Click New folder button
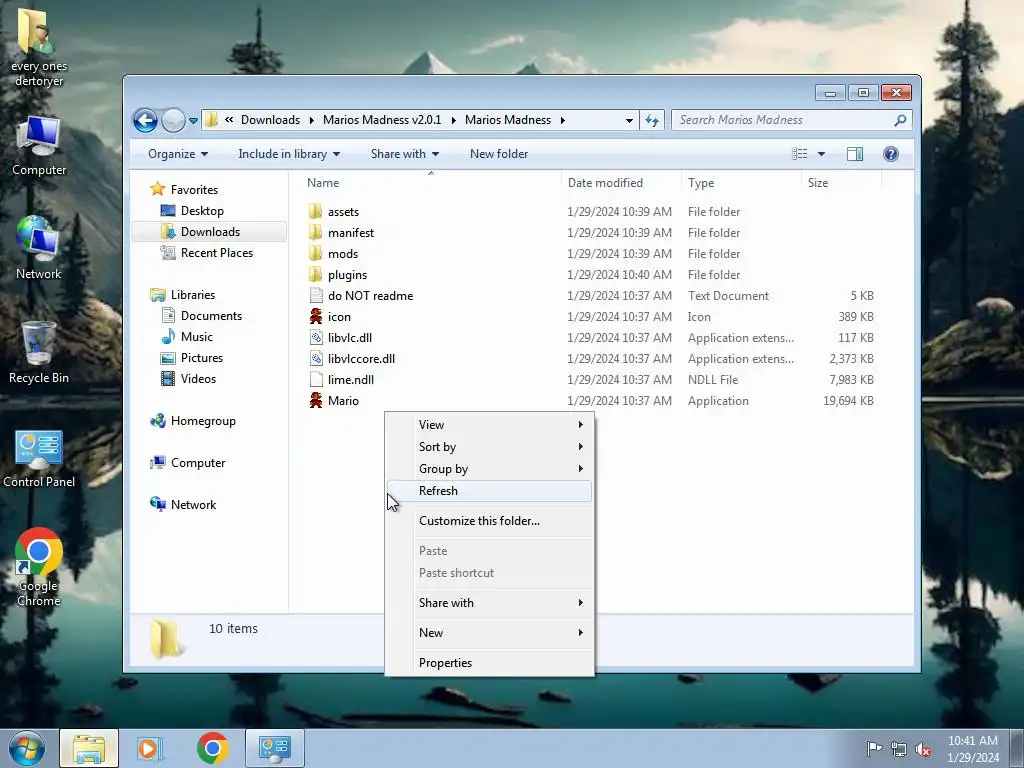Image resolution: width=1024 pixels, height=768 pixels. (499, 154)
